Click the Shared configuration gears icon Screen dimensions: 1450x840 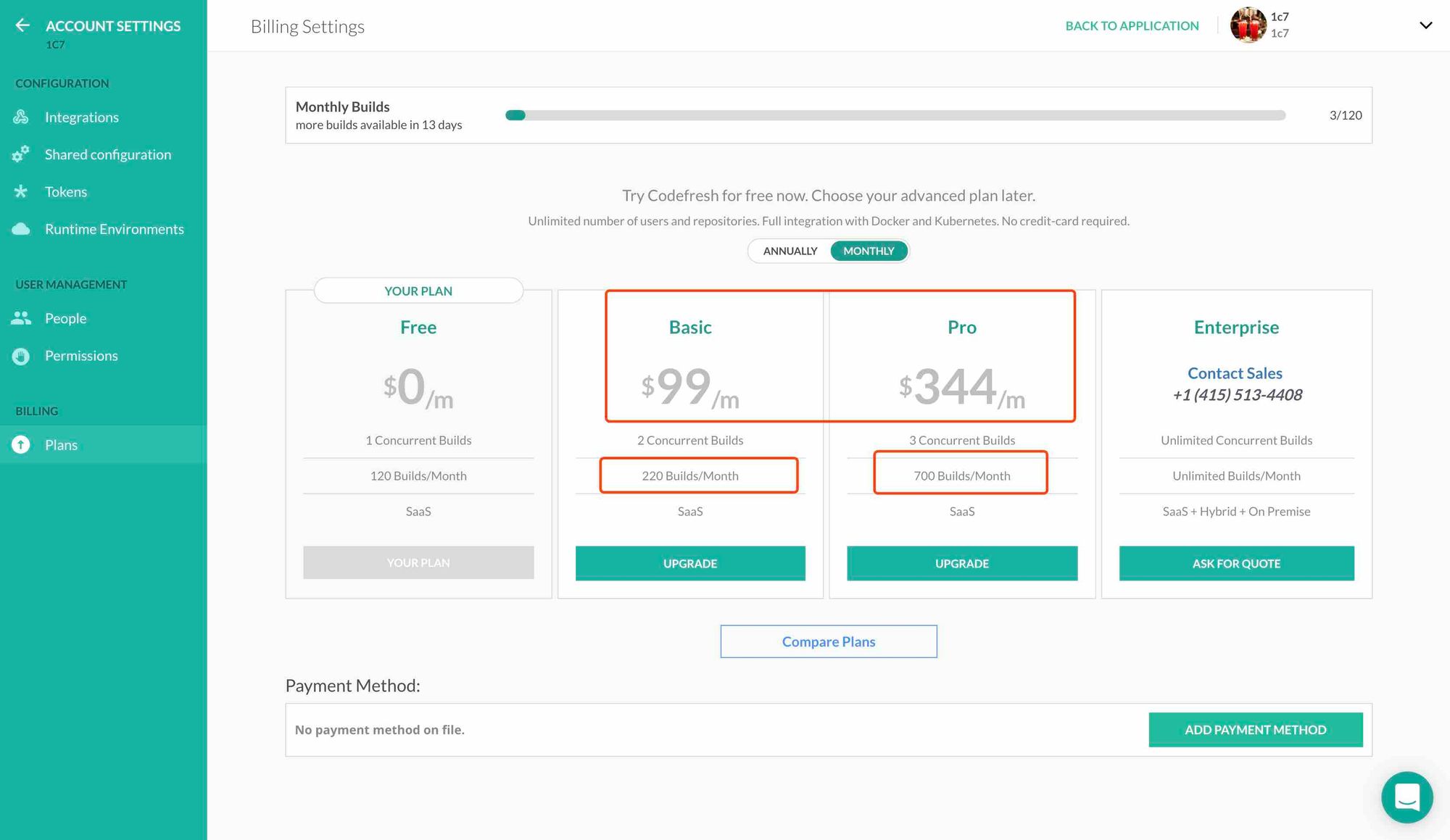pyautogui.click(x=21, y=154)
